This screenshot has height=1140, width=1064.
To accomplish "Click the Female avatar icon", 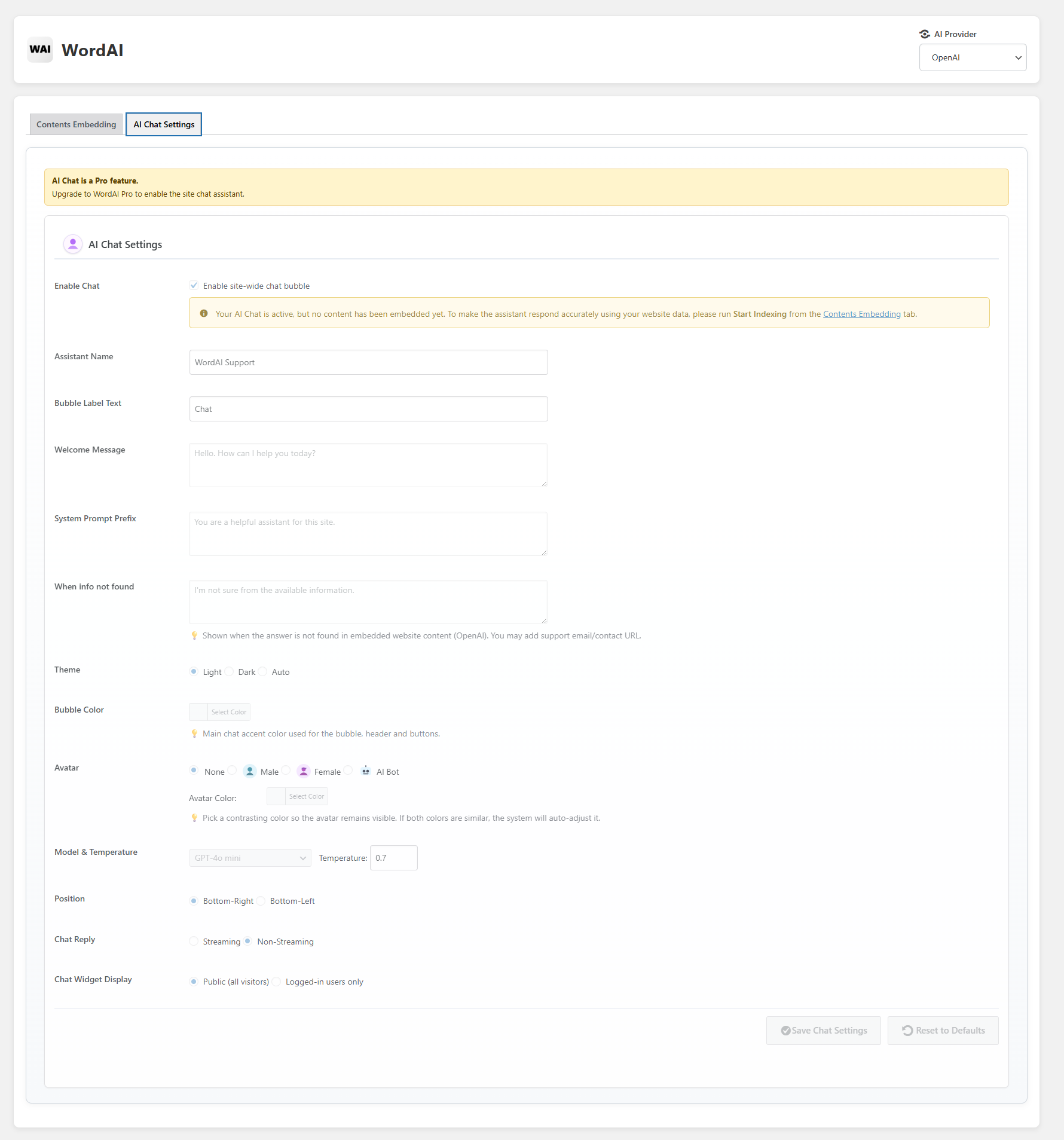I will 304,771.
